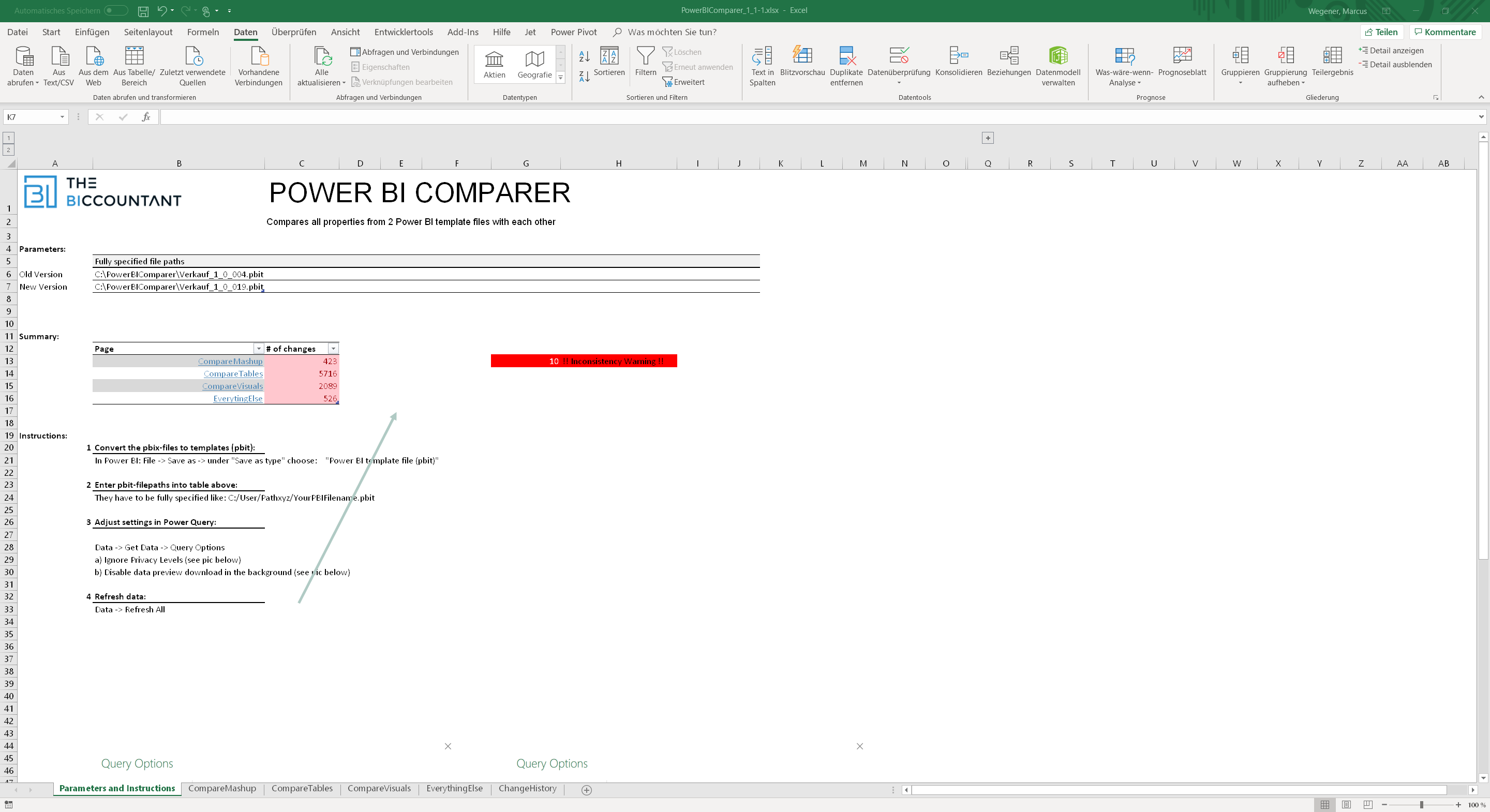Expand the Datentypen gallery arrow

point(560,77)
